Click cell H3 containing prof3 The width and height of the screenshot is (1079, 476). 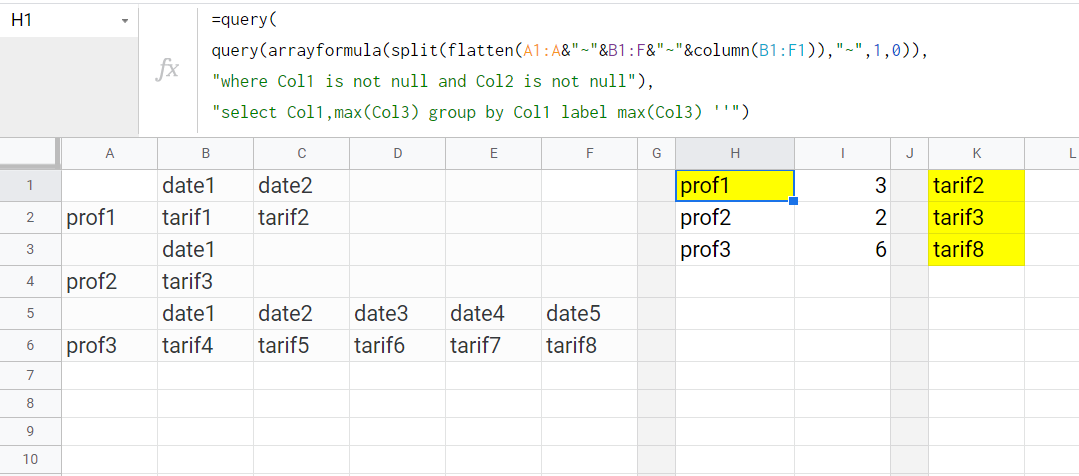point(735,250)
